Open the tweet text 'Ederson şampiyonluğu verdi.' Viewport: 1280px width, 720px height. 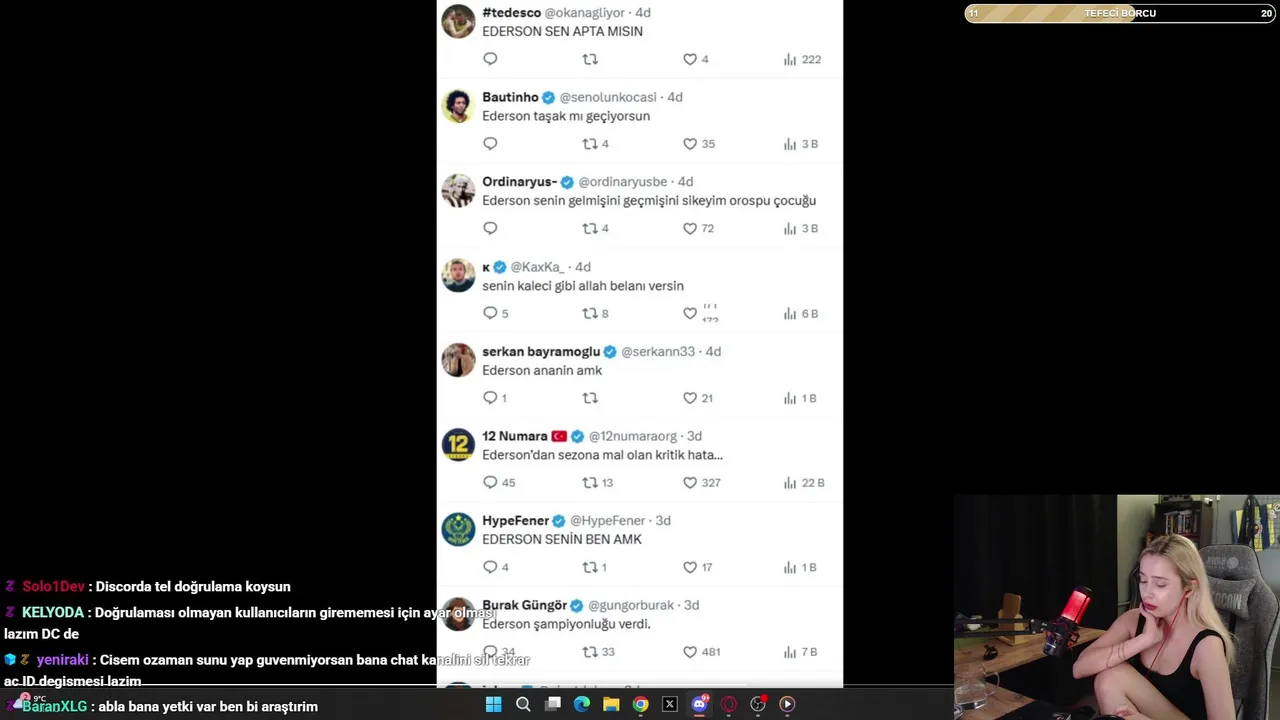(566, 624)
